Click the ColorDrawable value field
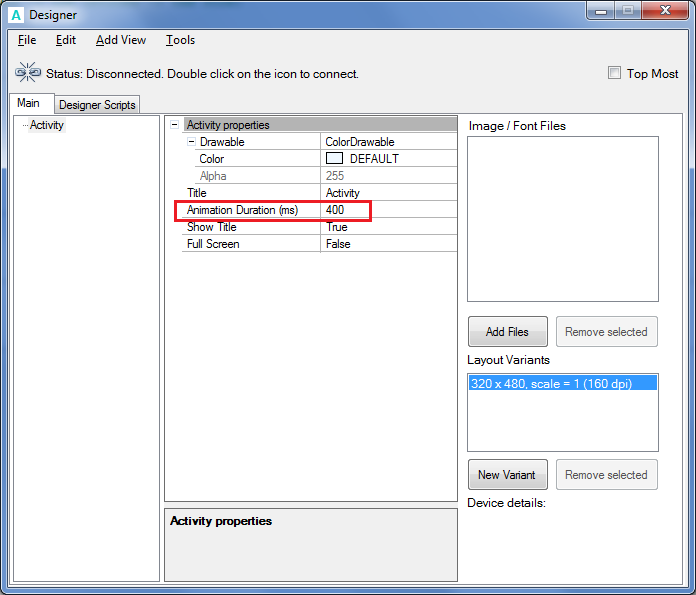 (x=388, y=142)
